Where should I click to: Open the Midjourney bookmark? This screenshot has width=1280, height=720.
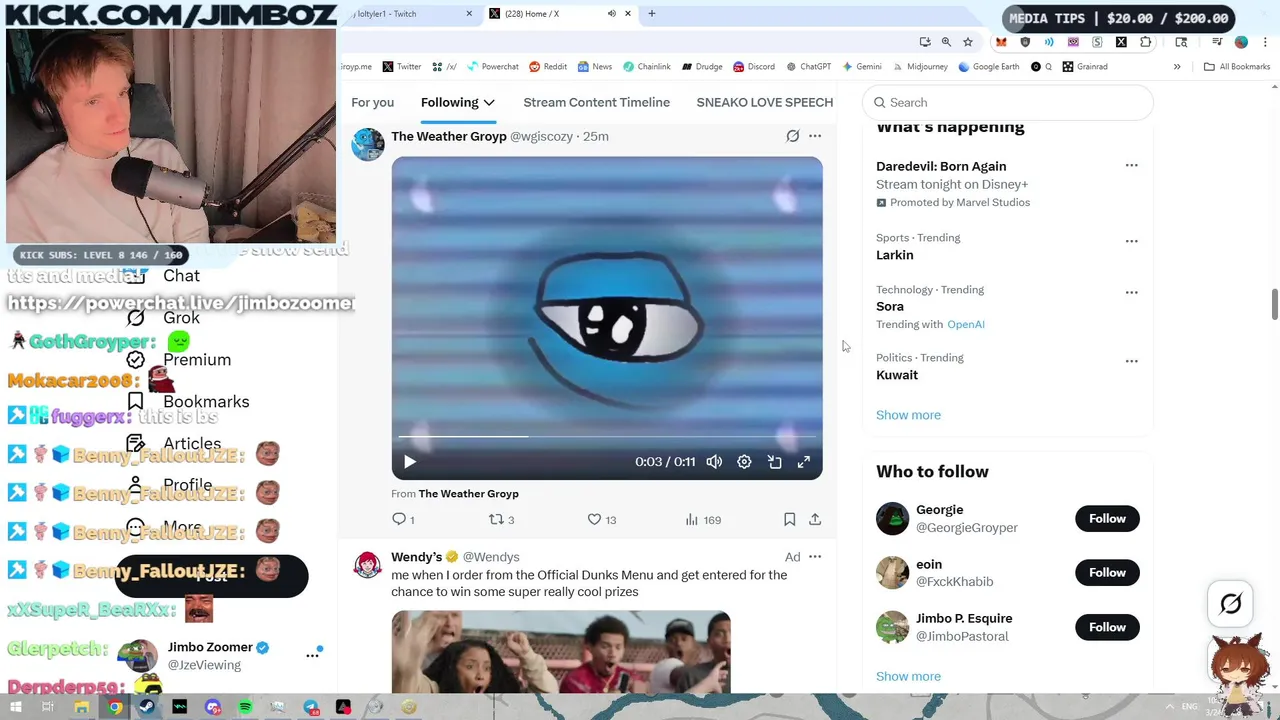click(920, 67)
